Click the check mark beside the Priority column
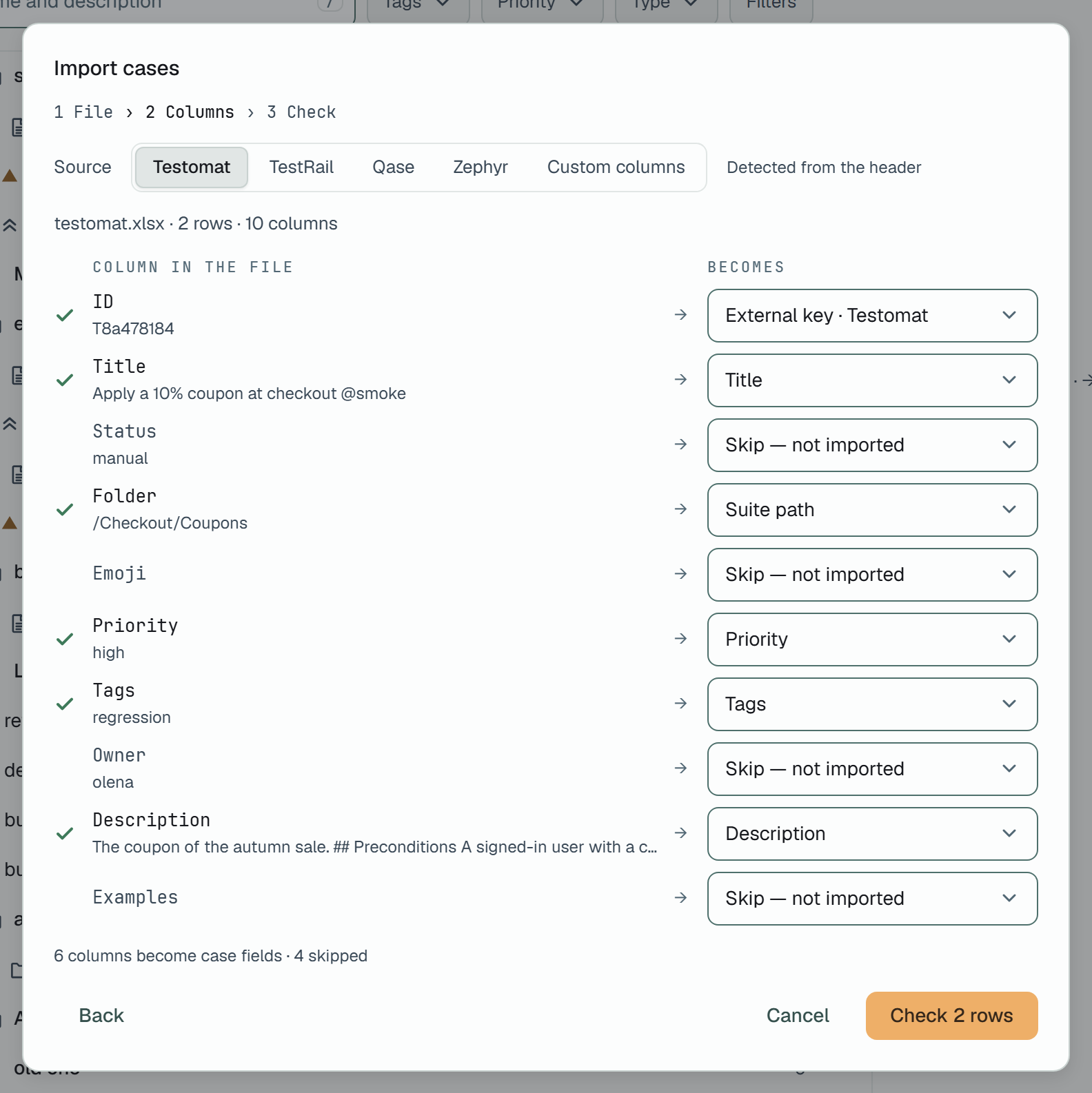Image resolution: width=1092 pixels, height=1093 pixels. tap(65, 640)
